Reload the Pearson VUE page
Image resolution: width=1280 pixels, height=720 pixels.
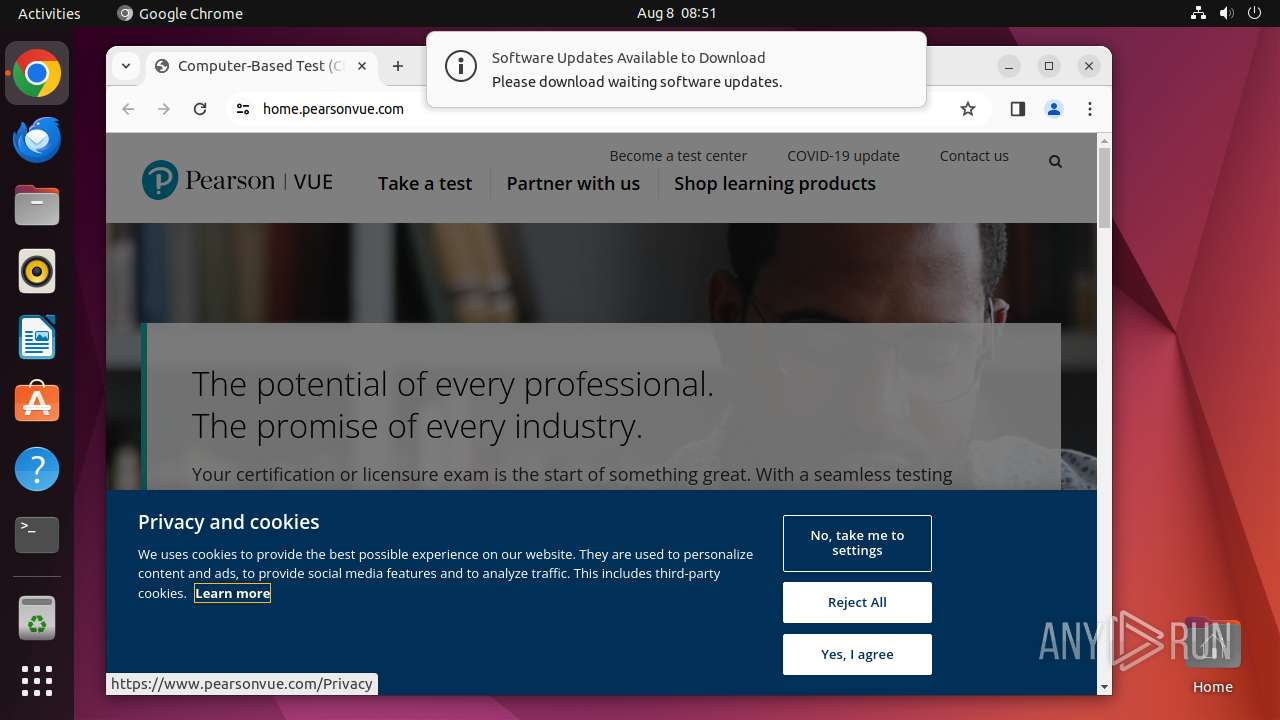click(x=200, y=109)
